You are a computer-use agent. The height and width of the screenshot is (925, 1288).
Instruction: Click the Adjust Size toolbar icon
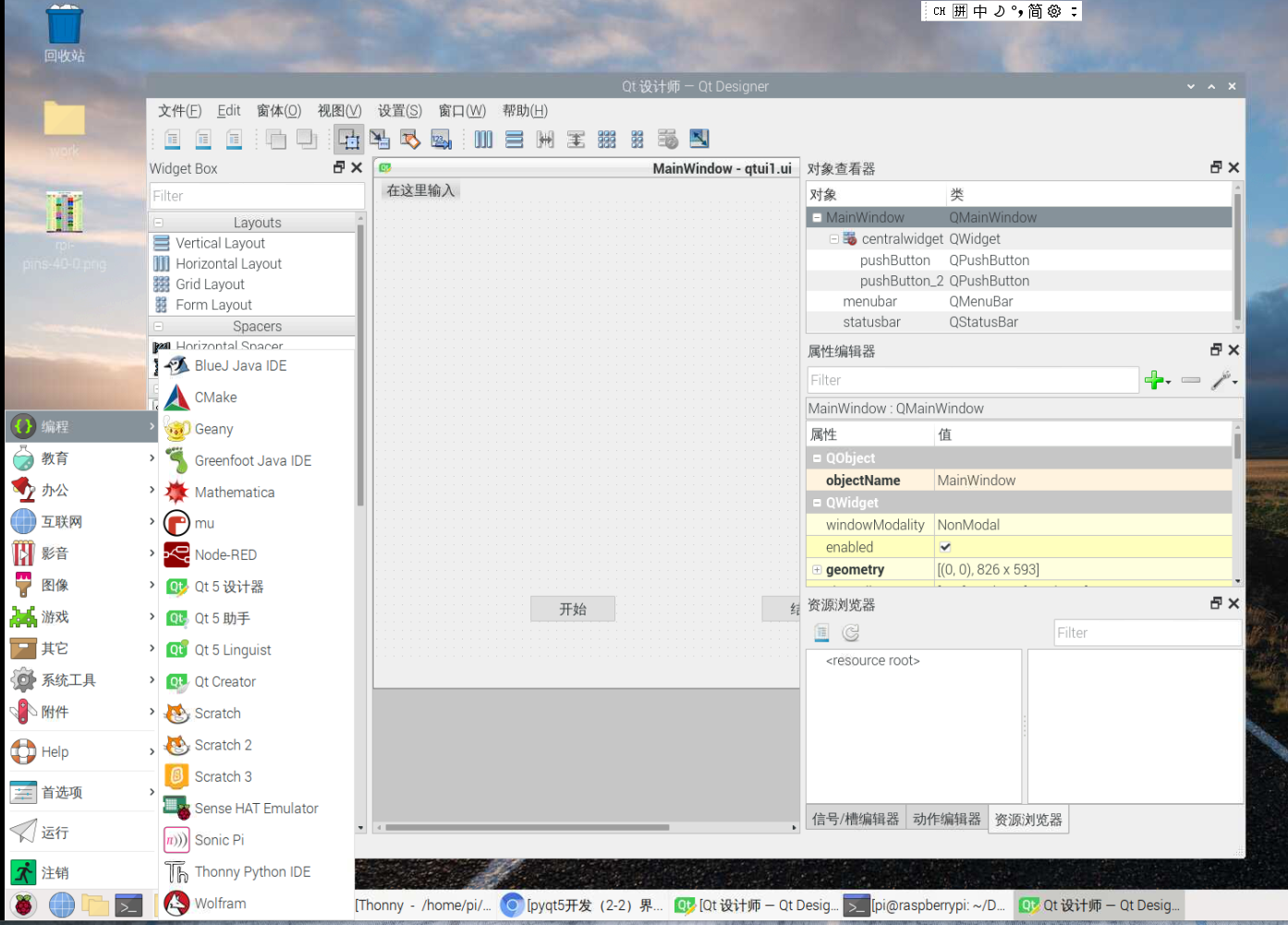click(699, 139)
